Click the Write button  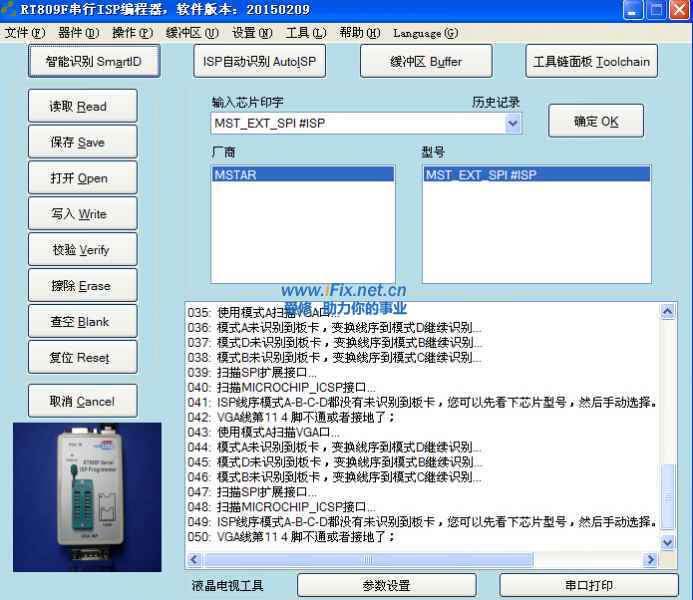click(x=79, y=214)
